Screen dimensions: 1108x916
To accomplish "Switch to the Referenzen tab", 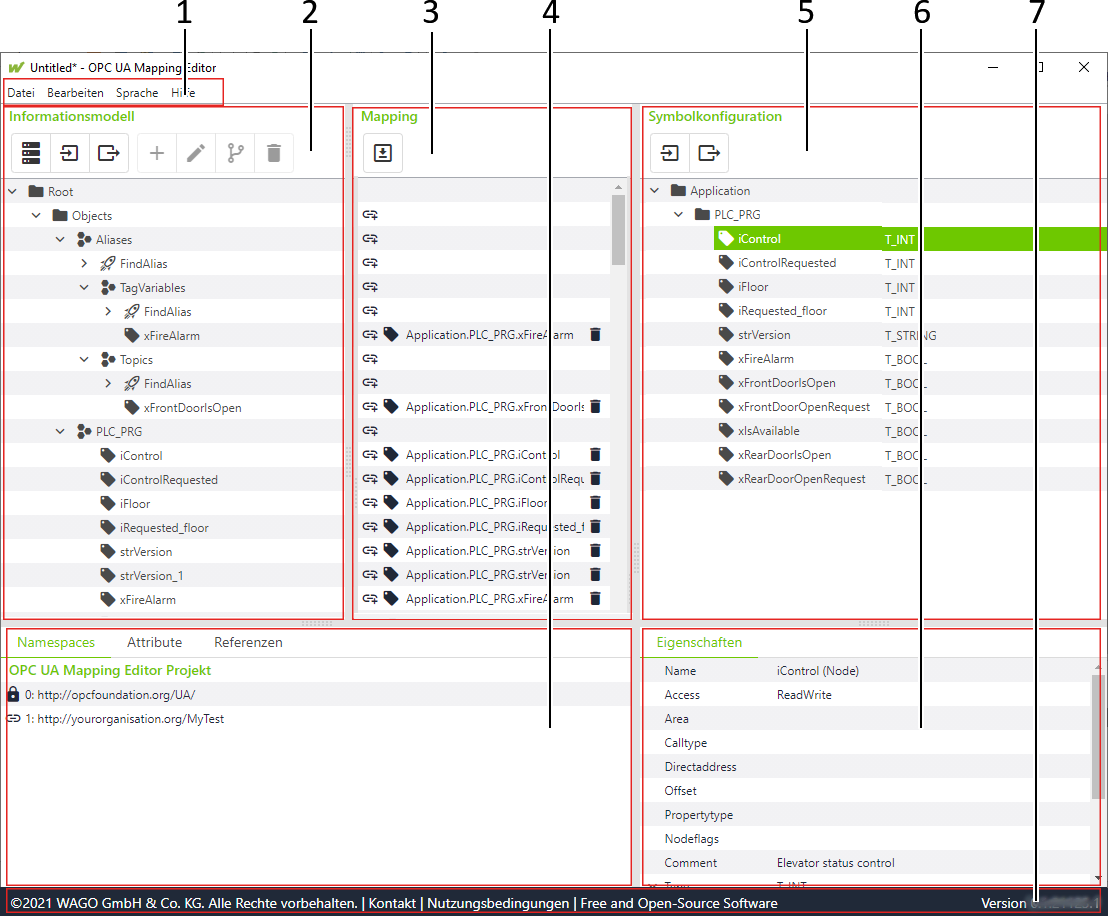I will [x=248, y=642].
